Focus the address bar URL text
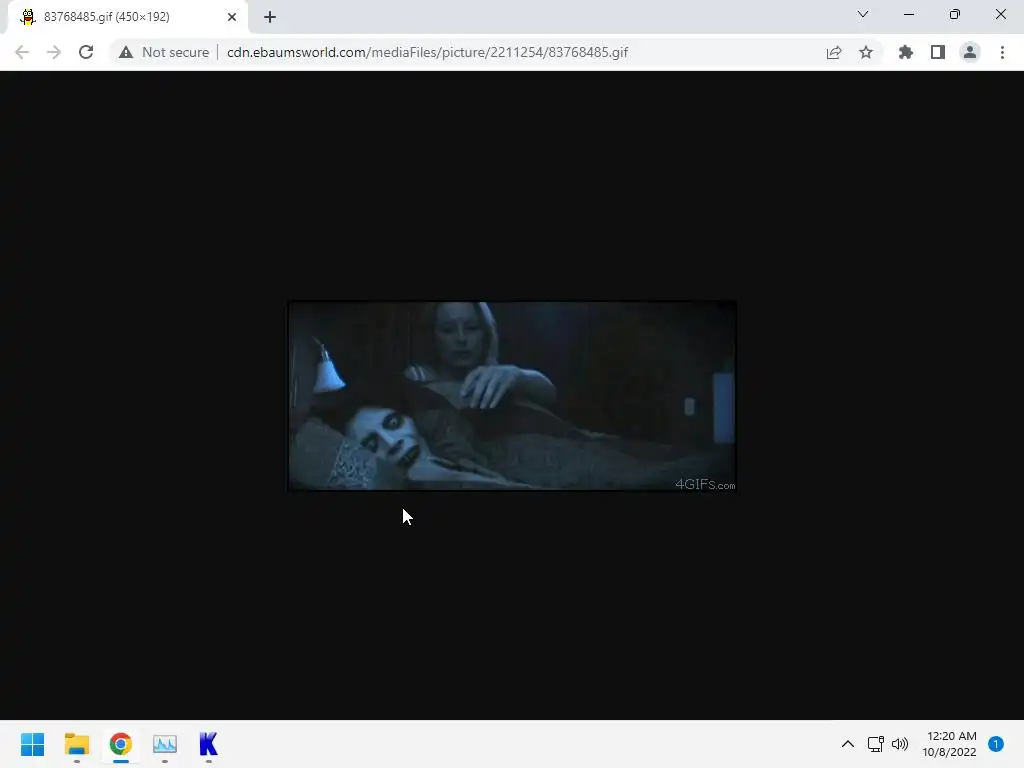The height and width of the screenshot is (768, 1024). coord(427,52)
